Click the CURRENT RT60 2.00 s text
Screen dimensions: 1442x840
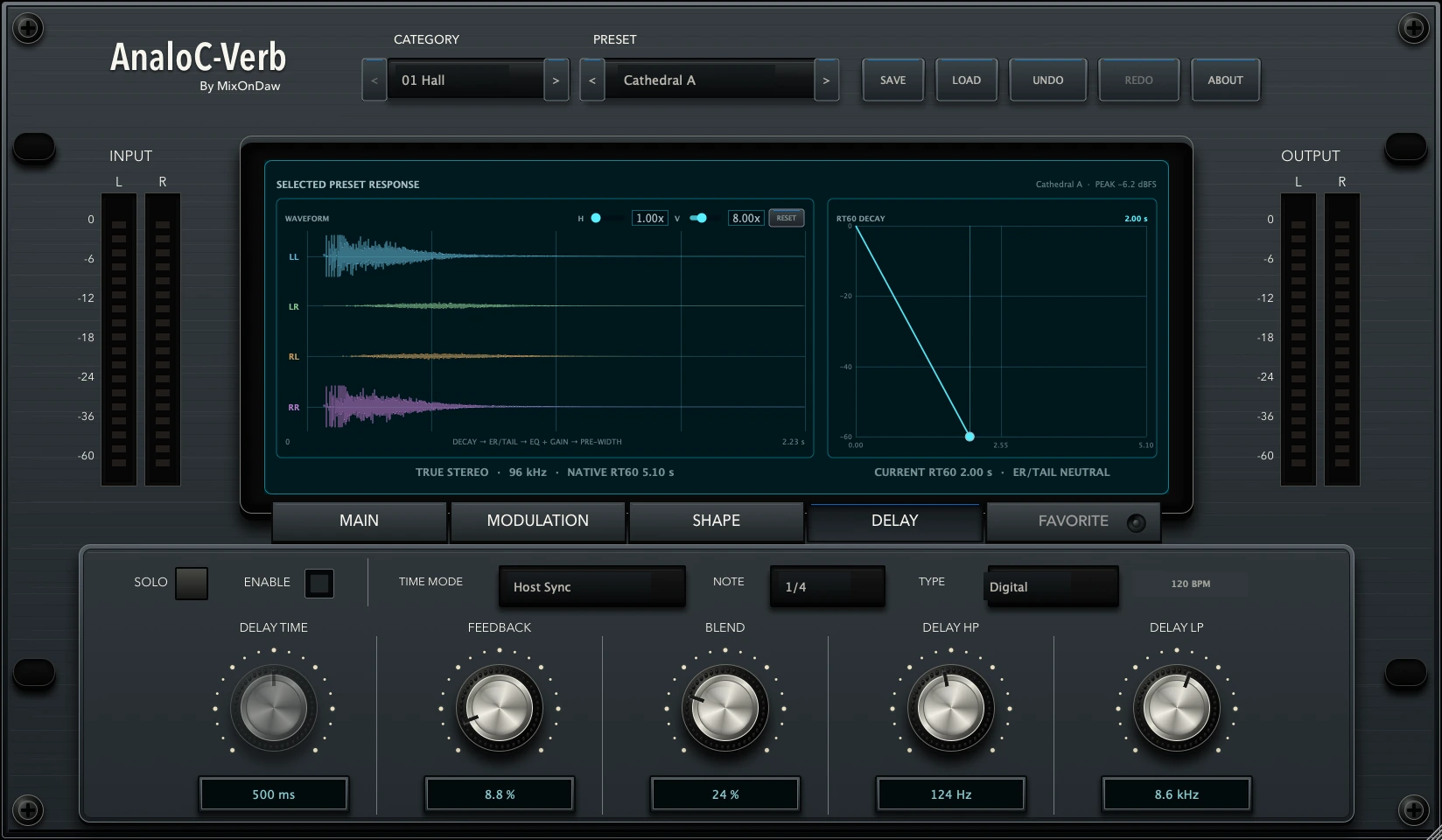933,472
